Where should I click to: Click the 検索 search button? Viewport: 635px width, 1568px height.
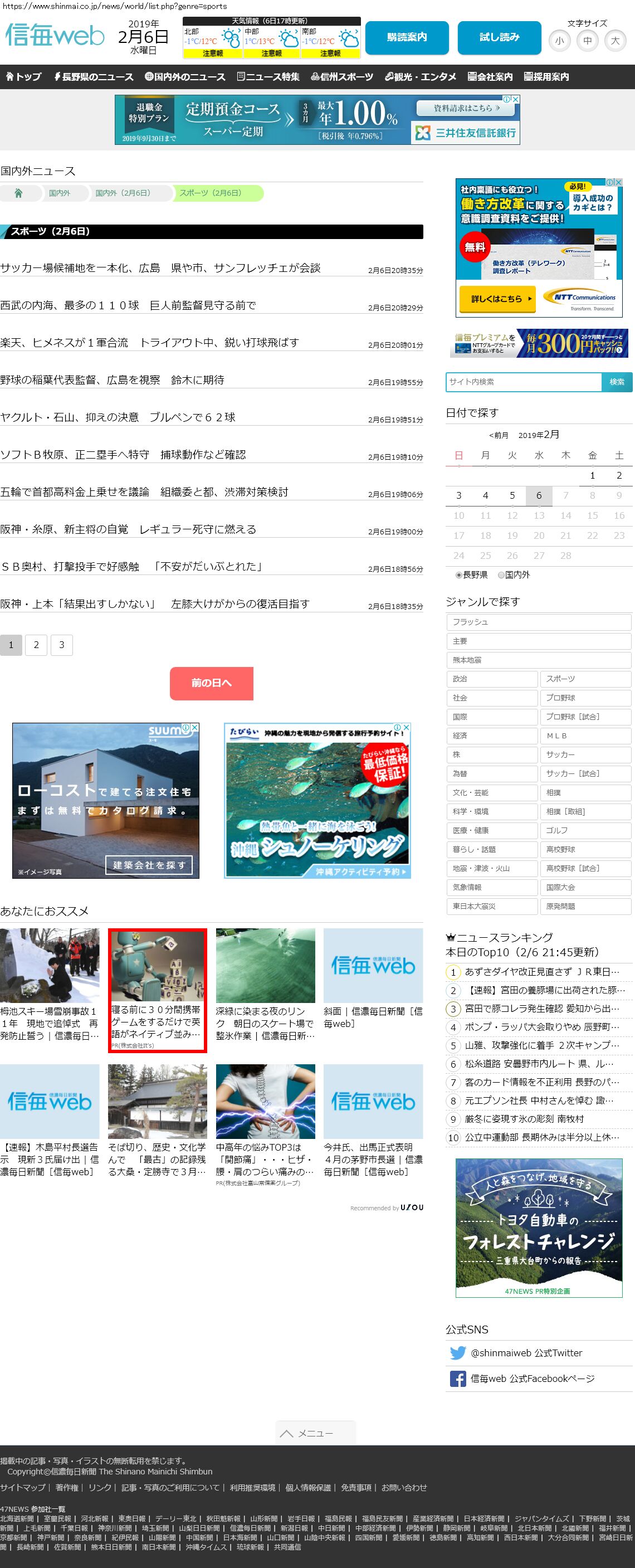pyautogui.click(x=617, y=382)
